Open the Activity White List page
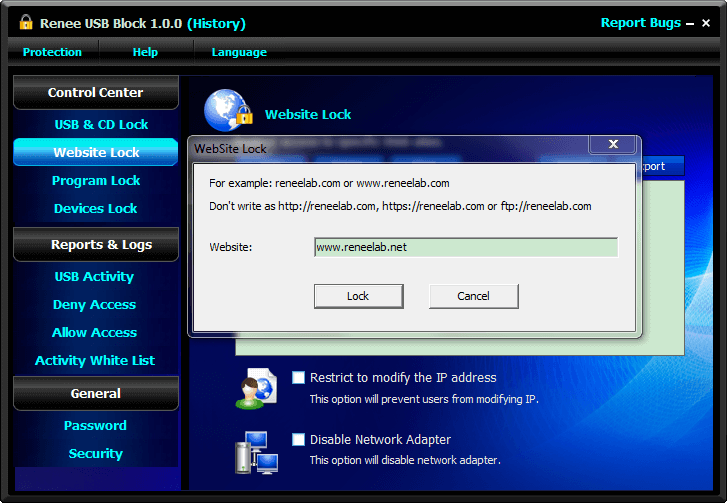 pyautogui.click(x=95, y=361)
